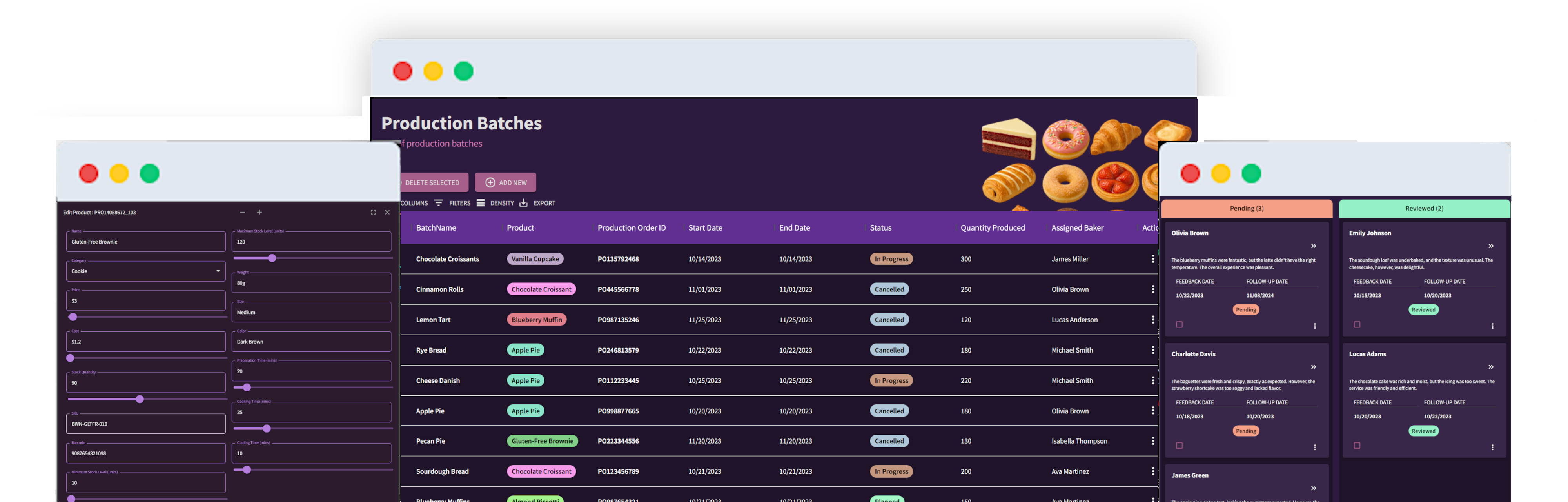Open row menu for Chocolate Croissants batch
The height and width of the screenshot is (502, 1568).
(1153, 259)
